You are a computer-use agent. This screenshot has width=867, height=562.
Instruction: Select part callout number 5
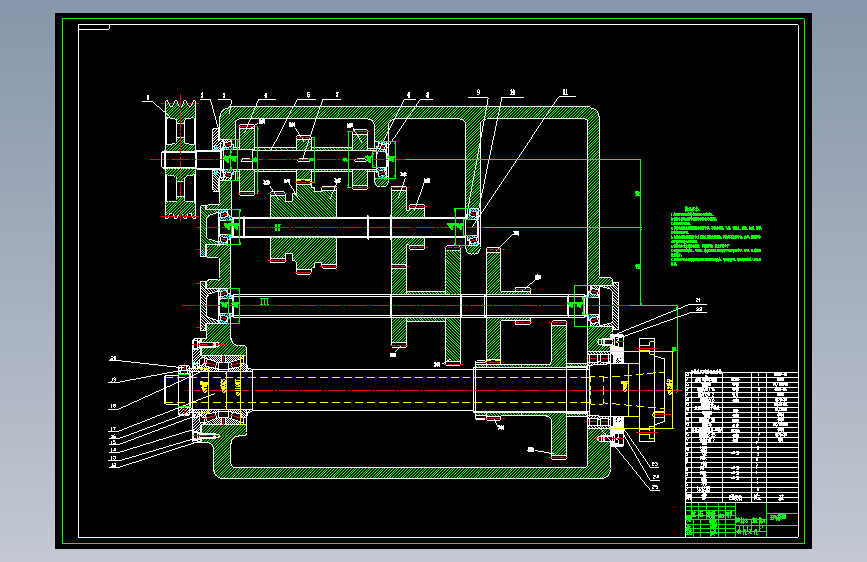[308, 95]
